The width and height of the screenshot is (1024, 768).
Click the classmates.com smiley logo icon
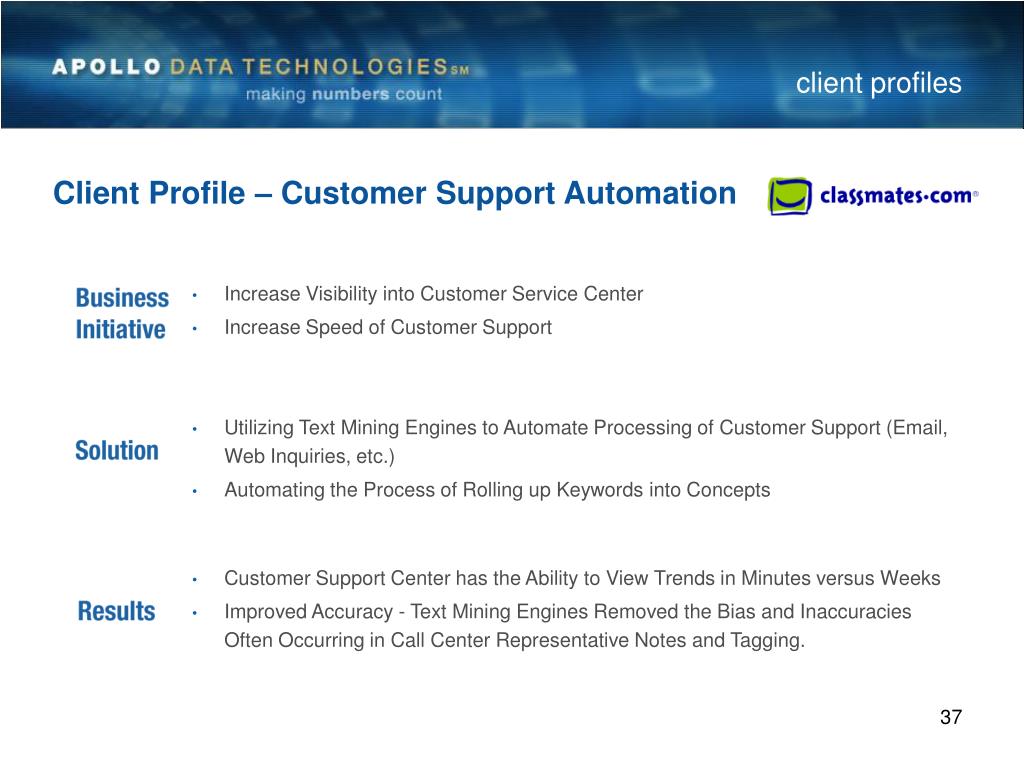pyautogui.click(x=790, y=195)
